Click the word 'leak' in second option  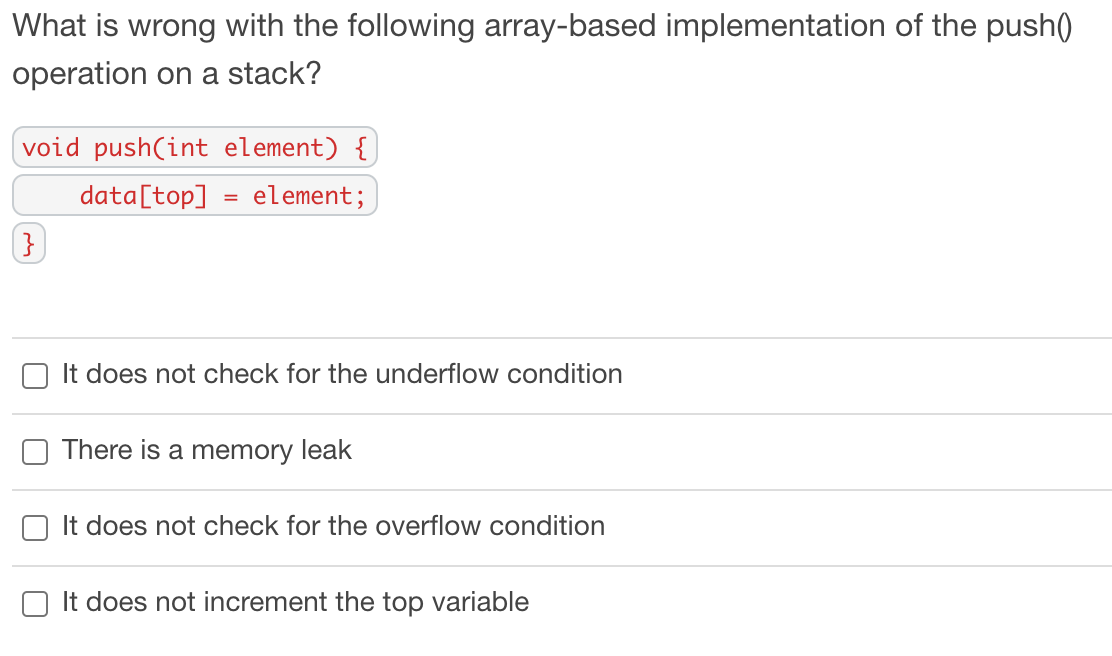point(326,450)
